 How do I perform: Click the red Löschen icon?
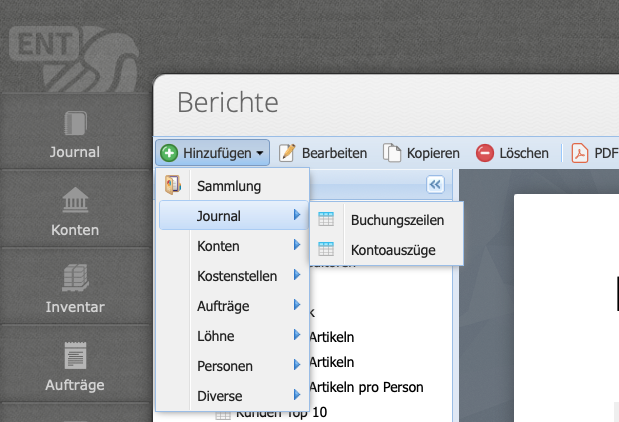point(485,153)
